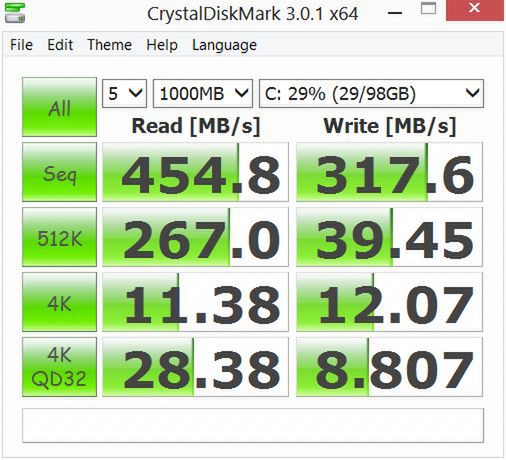This screenshot has width=506, height=460.
Task: Click the empty comment field at the bottom
Action: click(253, 425)
